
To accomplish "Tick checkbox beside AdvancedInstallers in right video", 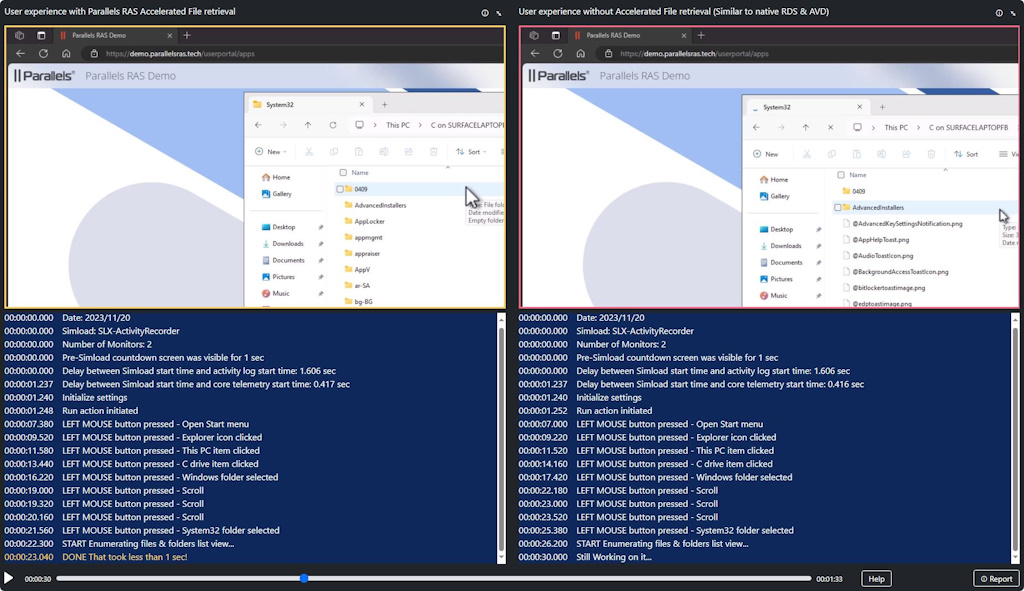I will coord(837,207).
